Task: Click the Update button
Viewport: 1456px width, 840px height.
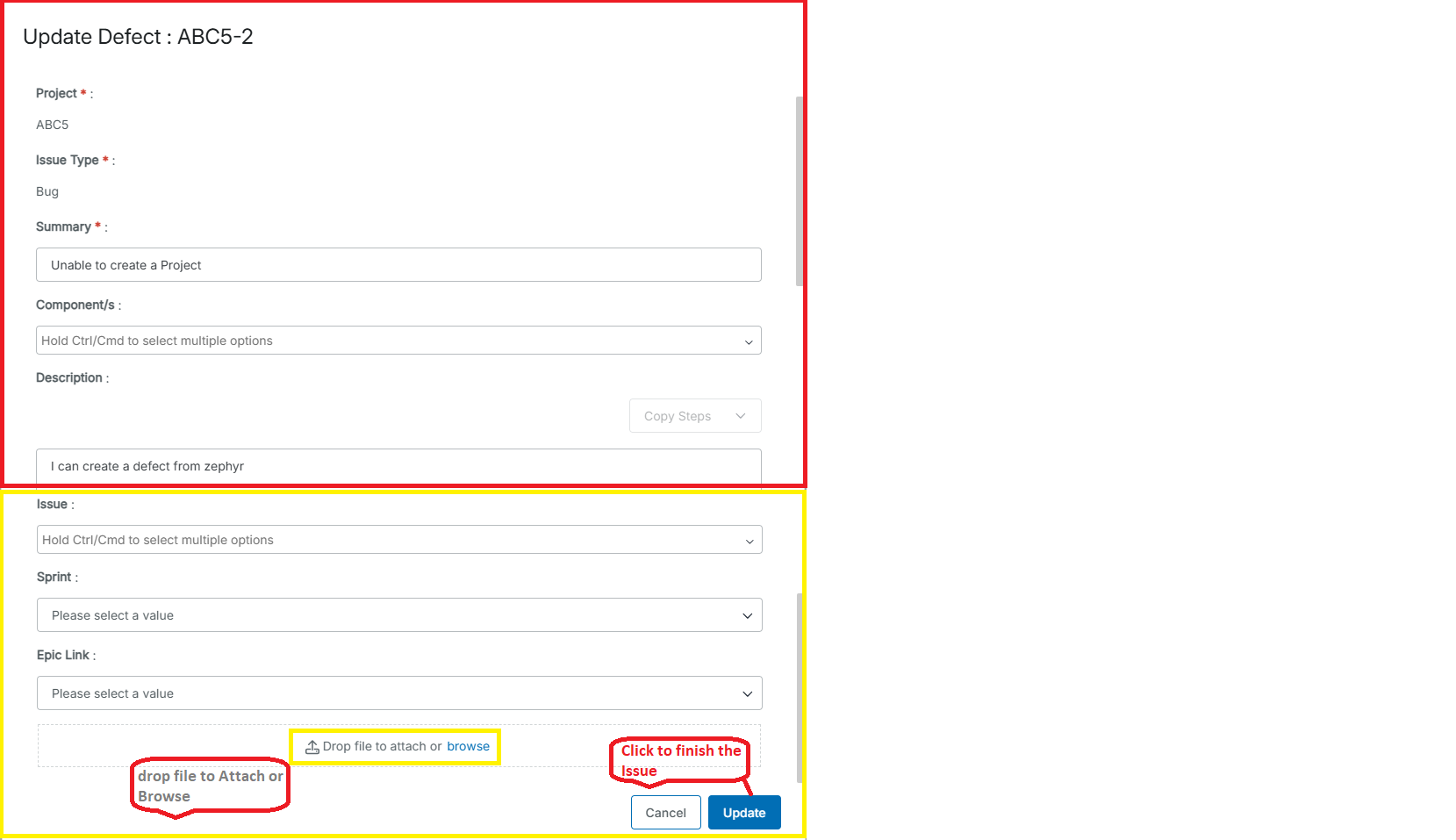Action: coord(743,812)
